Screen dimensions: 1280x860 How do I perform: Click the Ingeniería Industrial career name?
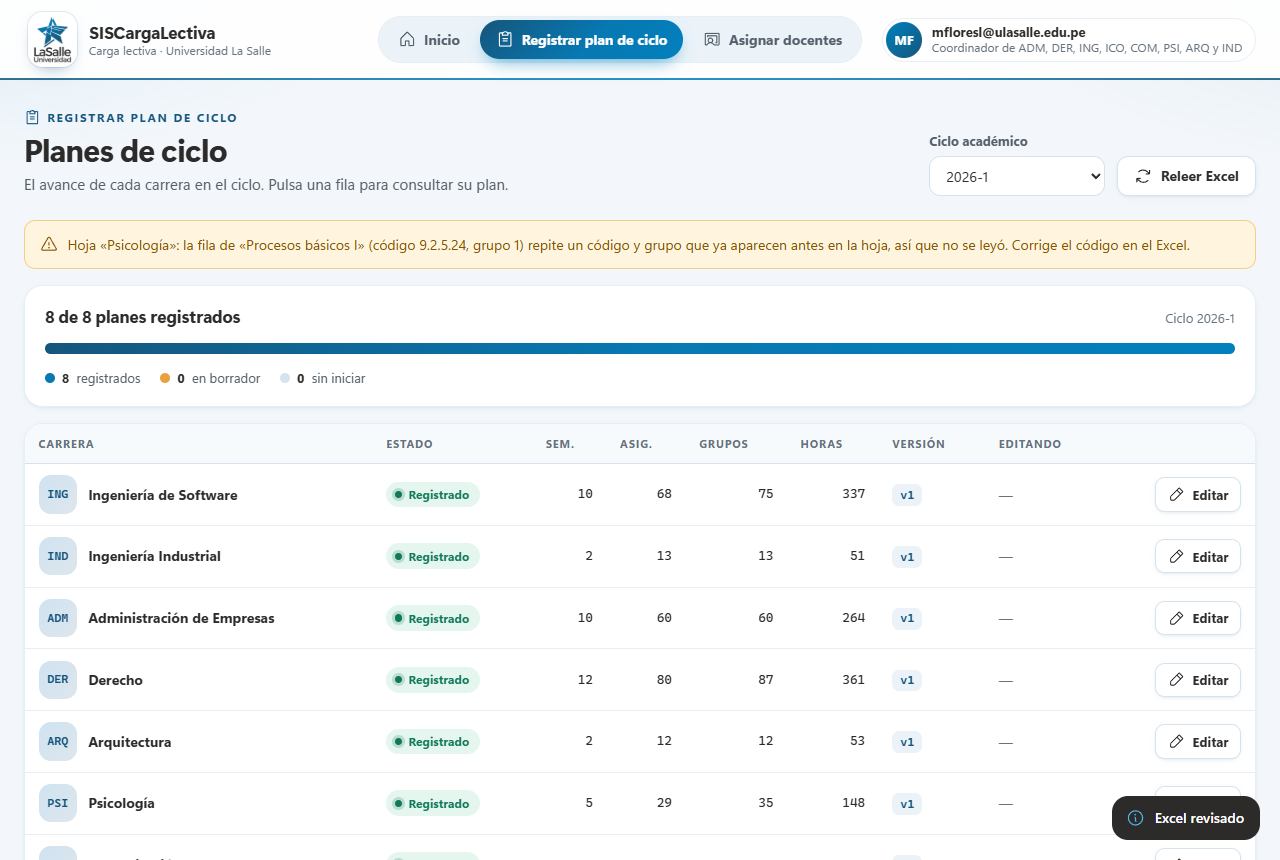tap(154, 556)
